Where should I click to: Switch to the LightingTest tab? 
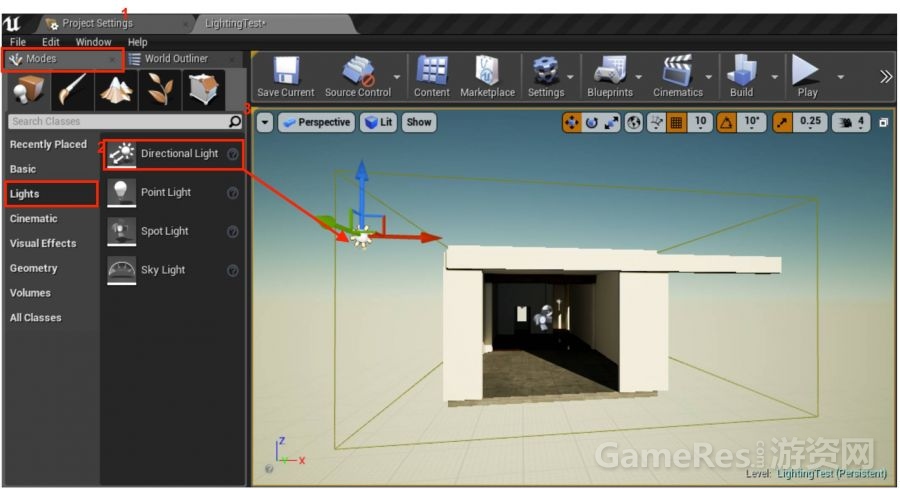tap(273, 24)
